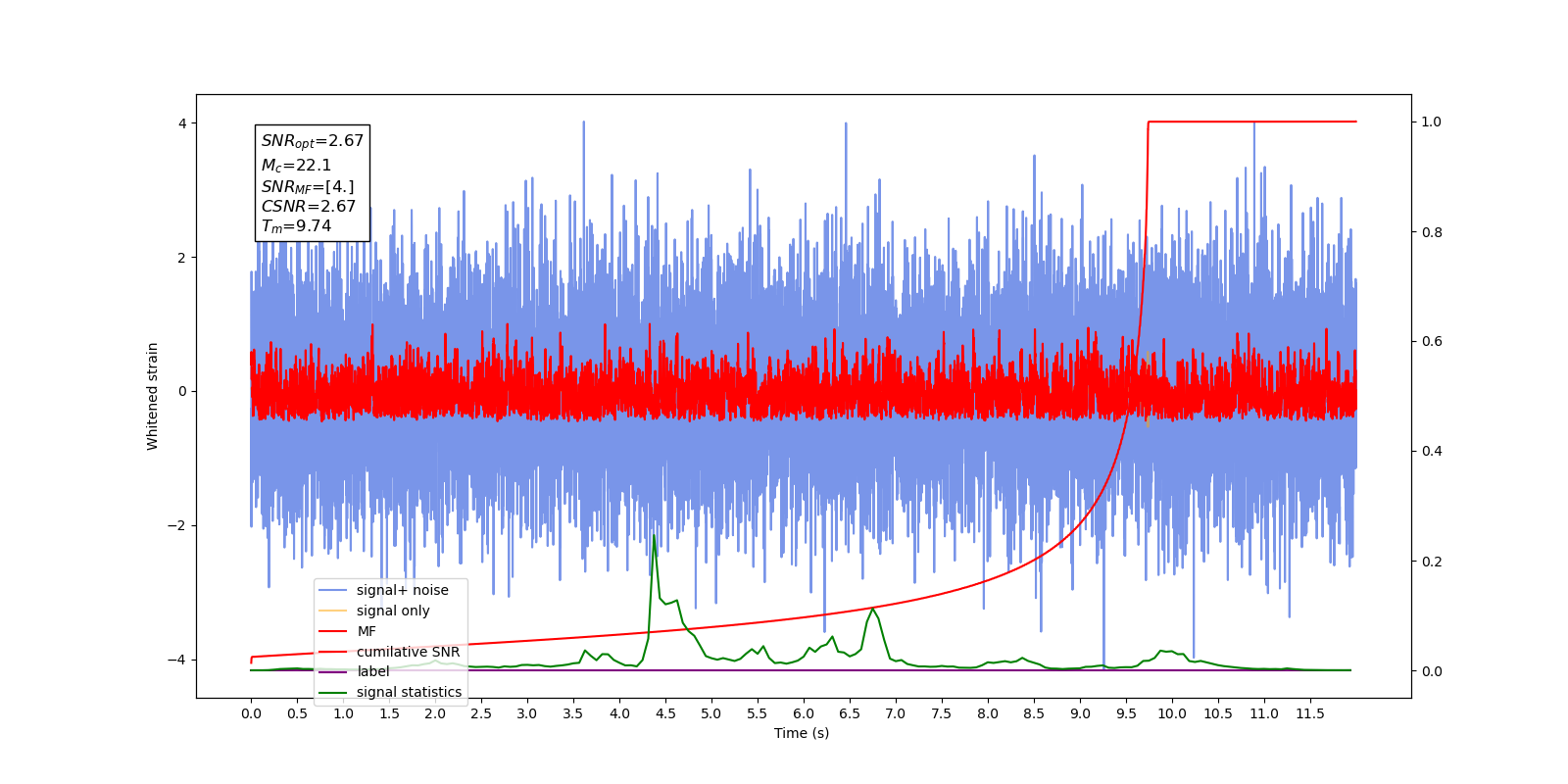Click the purple line swatch for label
The width and height of the screenshot is (1568, 784).
[x=333, y=671]
